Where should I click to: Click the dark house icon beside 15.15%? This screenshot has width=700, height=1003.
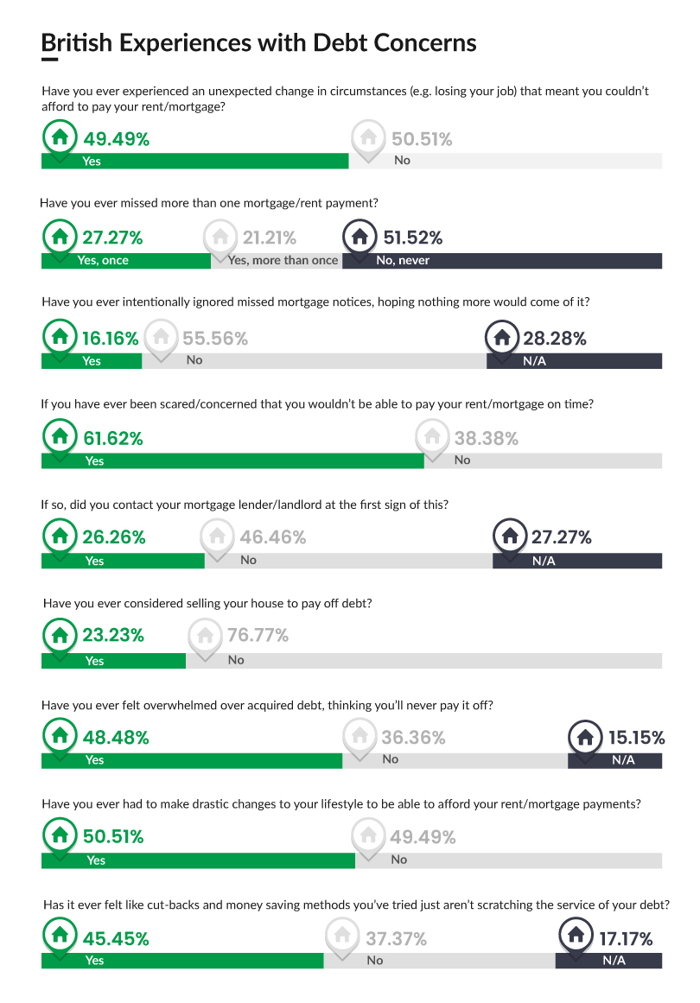(585, 738)
